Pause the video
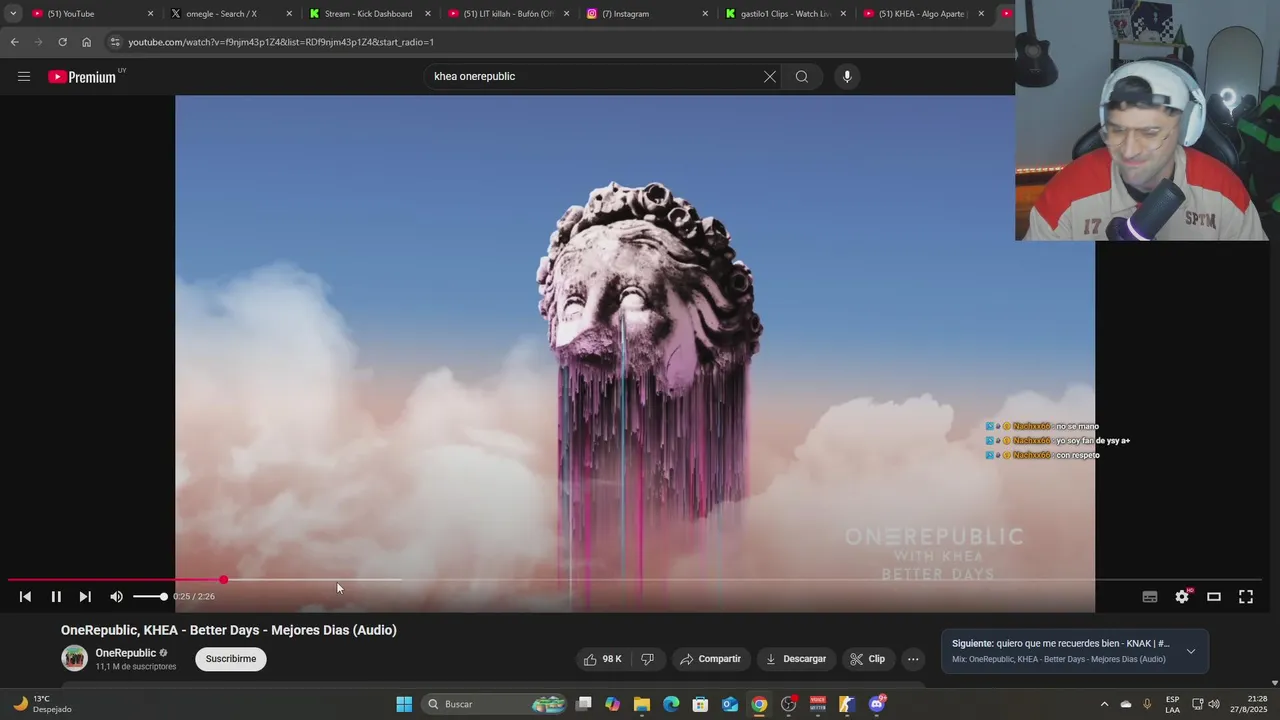1280x720 pixels. click(56, 597)
